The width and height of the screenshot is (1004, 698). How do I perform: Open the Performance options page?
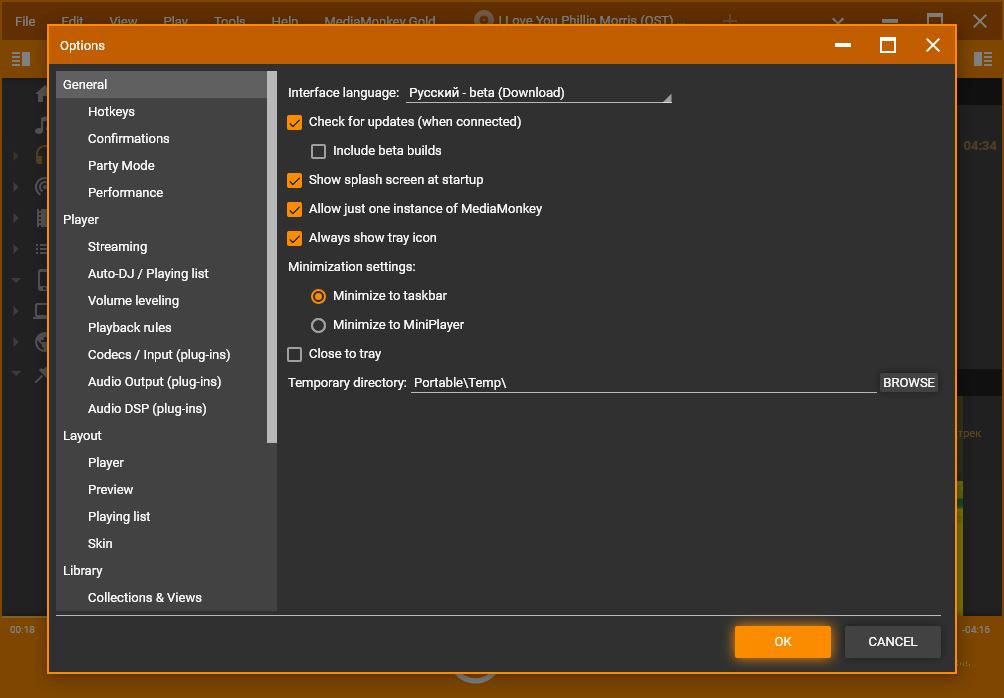[x=161, y=192]
